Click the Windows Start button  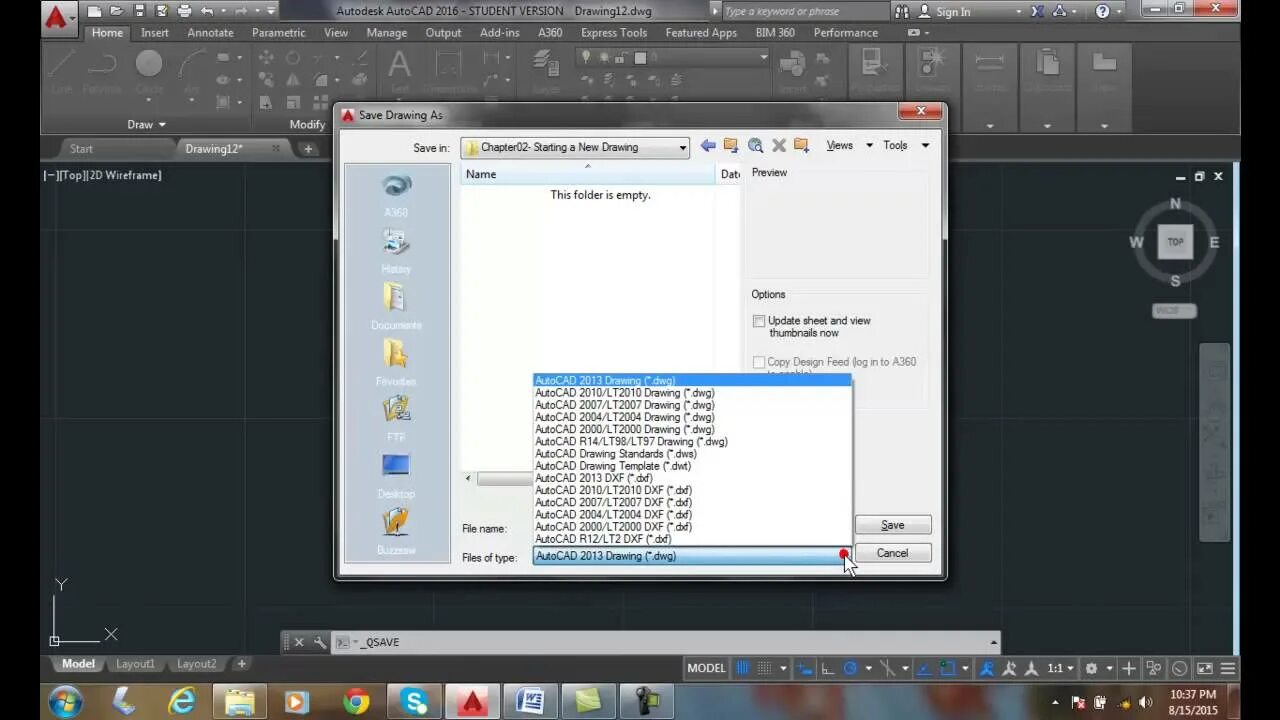tap(65, 701)
